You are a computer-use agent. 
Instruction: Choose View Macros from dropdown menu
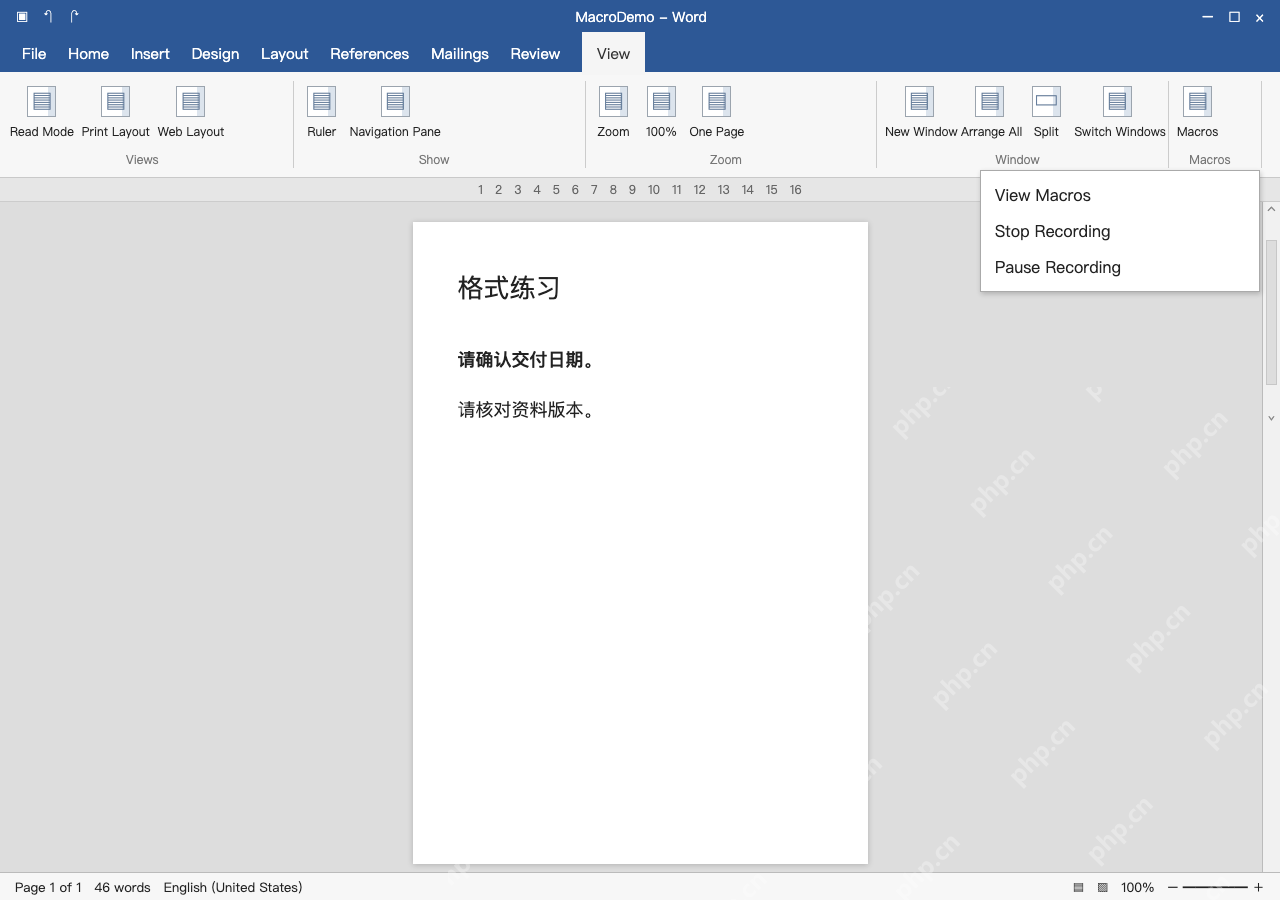click(x=1119, y=195)
